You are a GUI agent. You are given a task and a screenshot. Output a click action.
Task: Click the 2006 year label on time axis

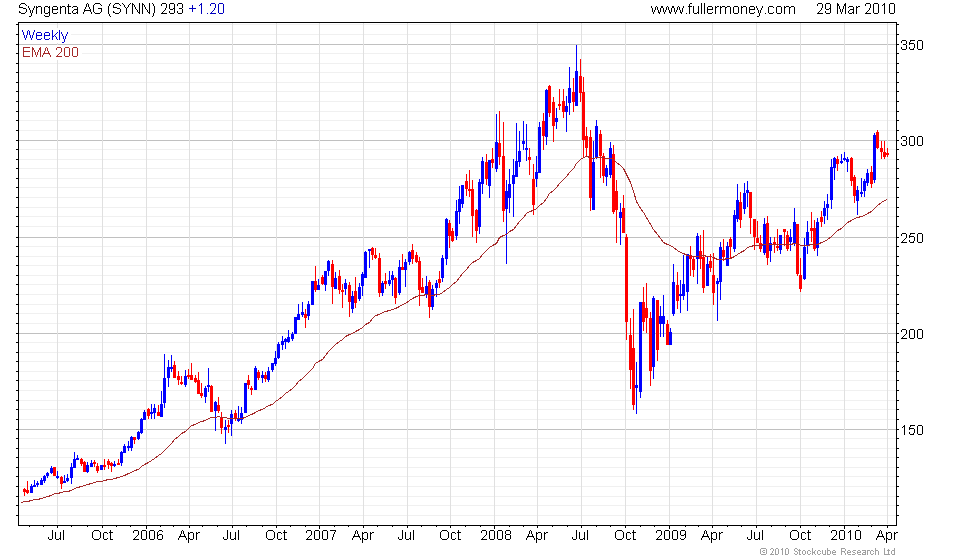coord(148,536)
